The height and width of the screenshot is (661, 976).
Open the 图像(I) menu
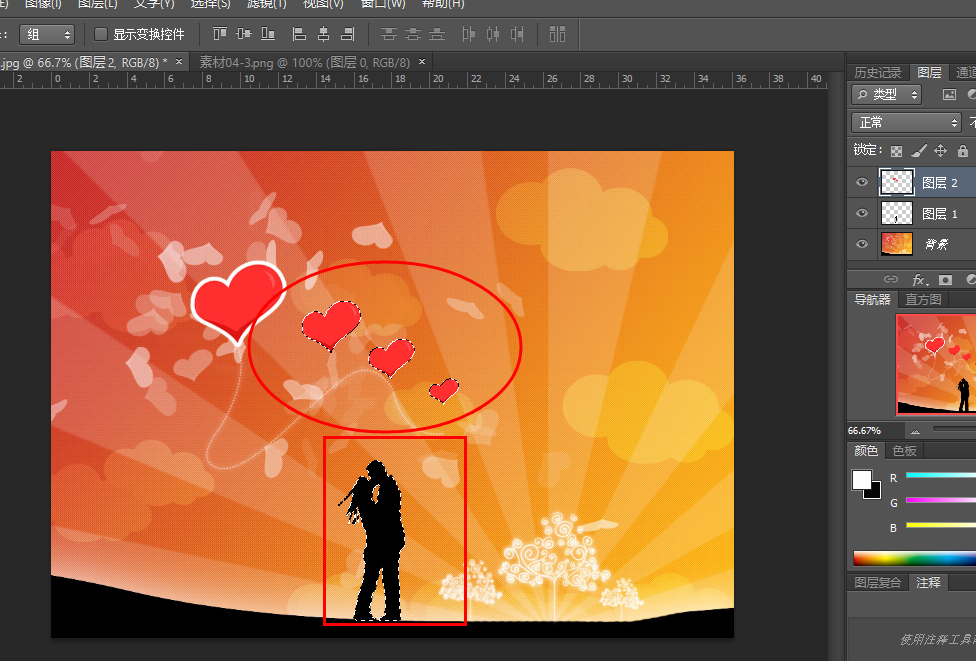(43, 4)
